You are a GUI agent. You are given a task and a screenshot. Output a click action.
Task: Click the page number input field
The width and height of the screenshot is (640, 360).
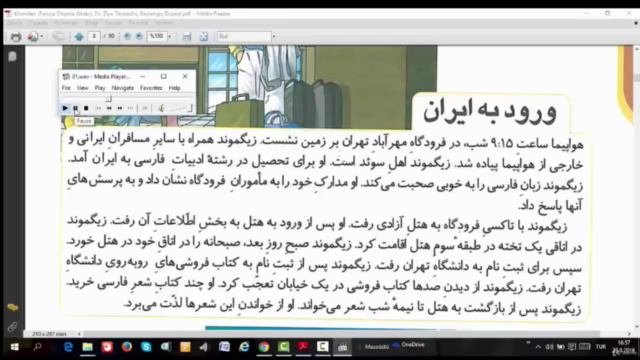94,36
